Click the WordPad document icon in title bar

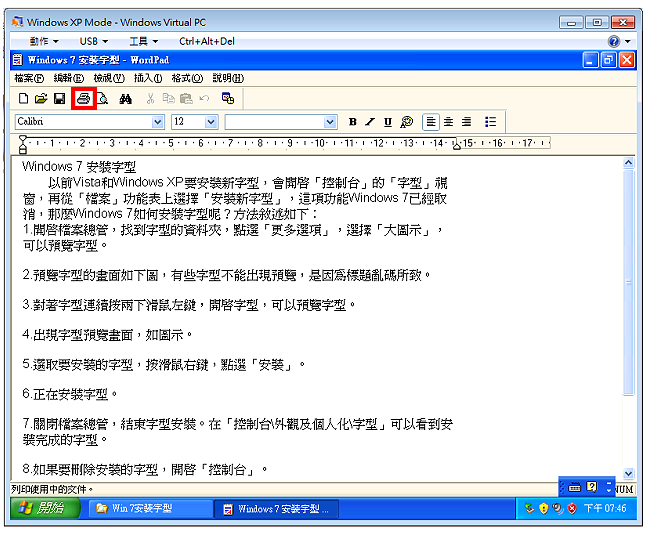click(17, 60)
